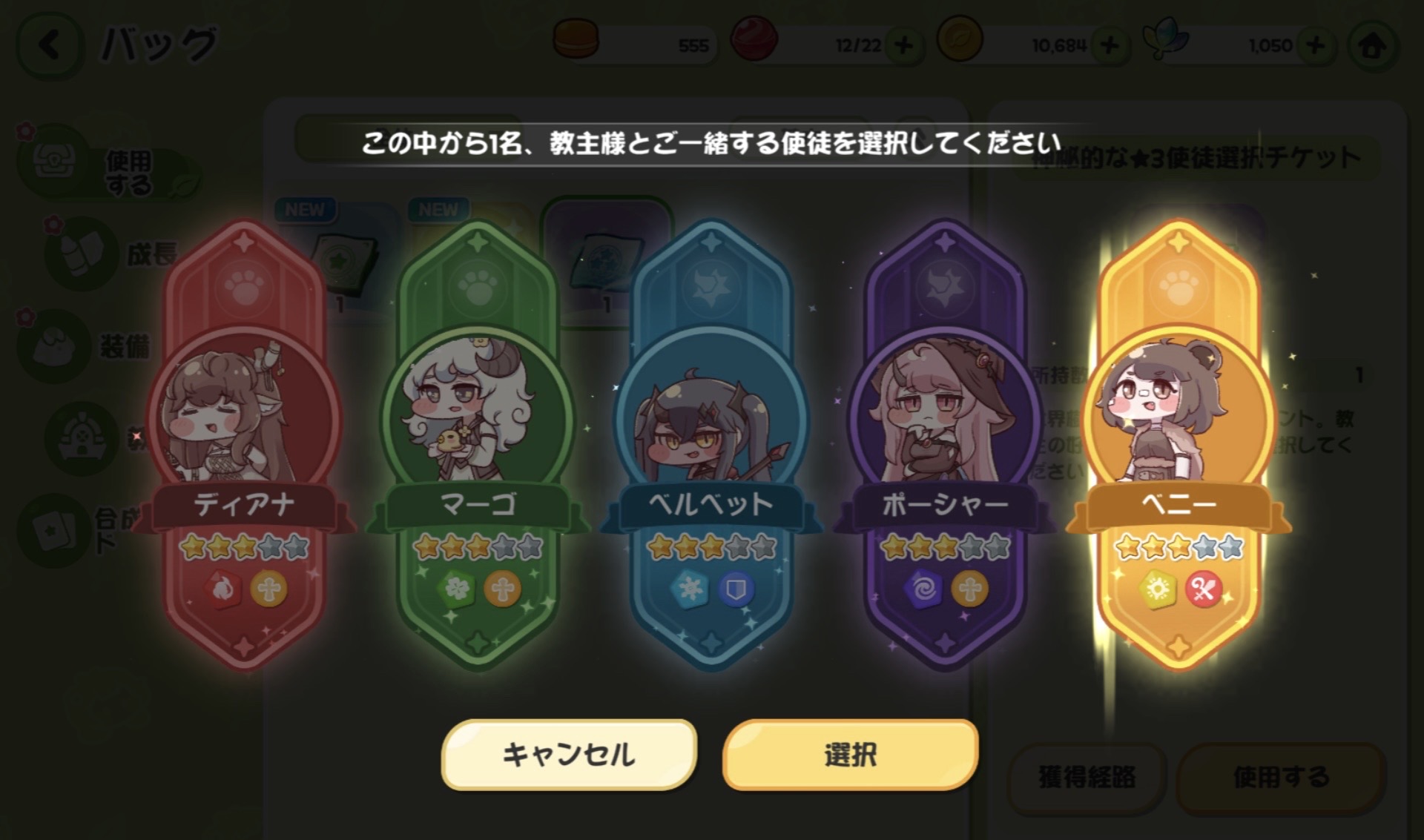Add gold coins with plus icon
1424x840 pixels.
click(1110, 45)
